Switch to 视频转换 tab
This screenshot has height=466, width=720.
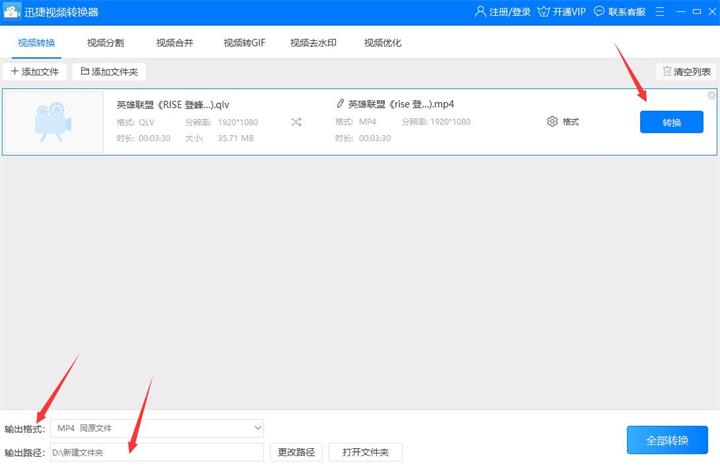[x=36, y=43]
